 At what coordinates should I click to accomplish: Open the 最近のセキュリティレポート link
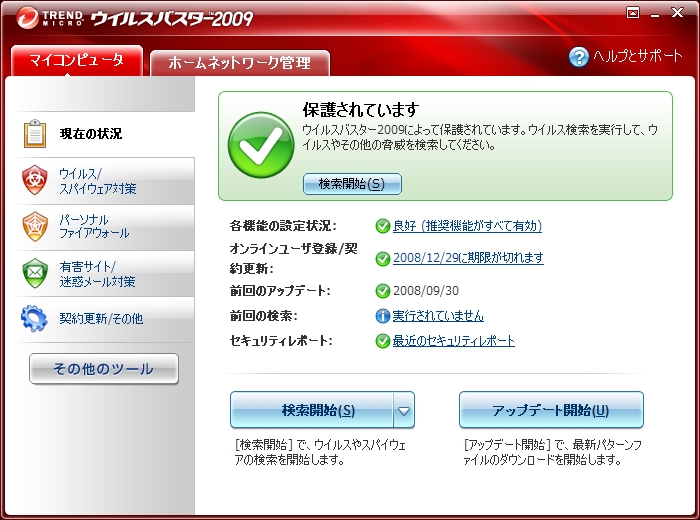coord(454,341)
